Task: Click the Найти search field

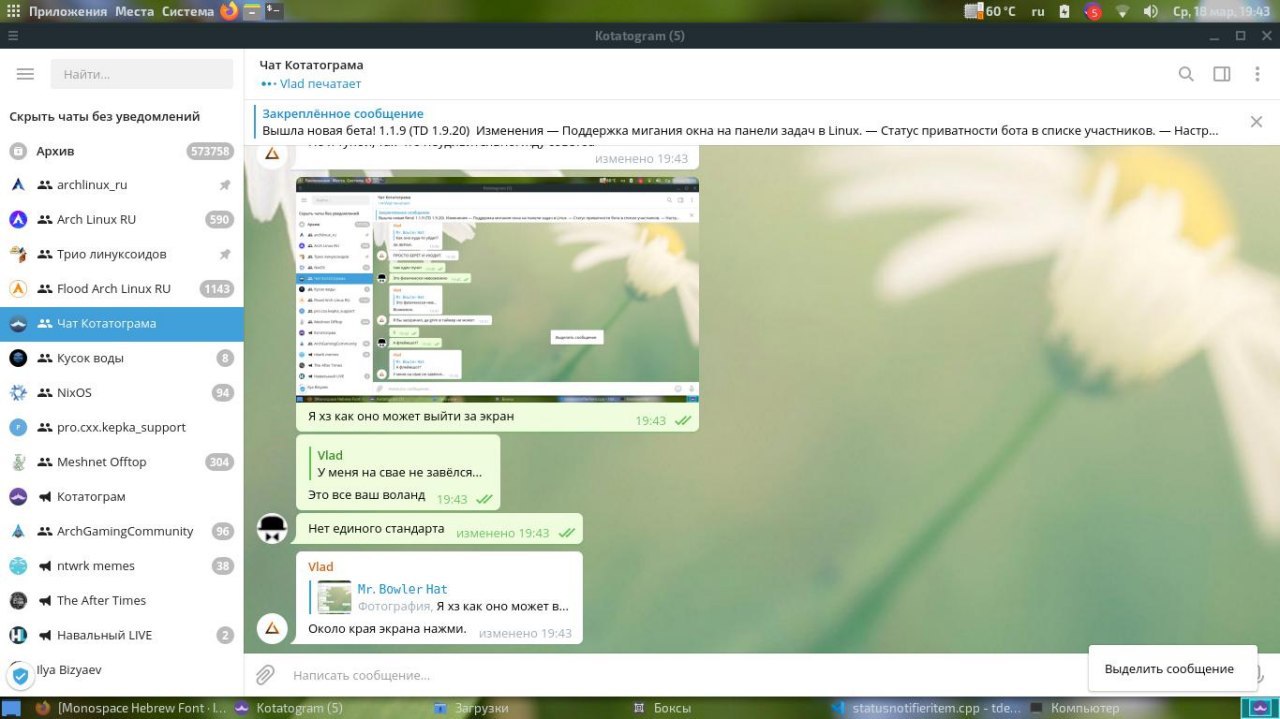Action: [141, 74]
